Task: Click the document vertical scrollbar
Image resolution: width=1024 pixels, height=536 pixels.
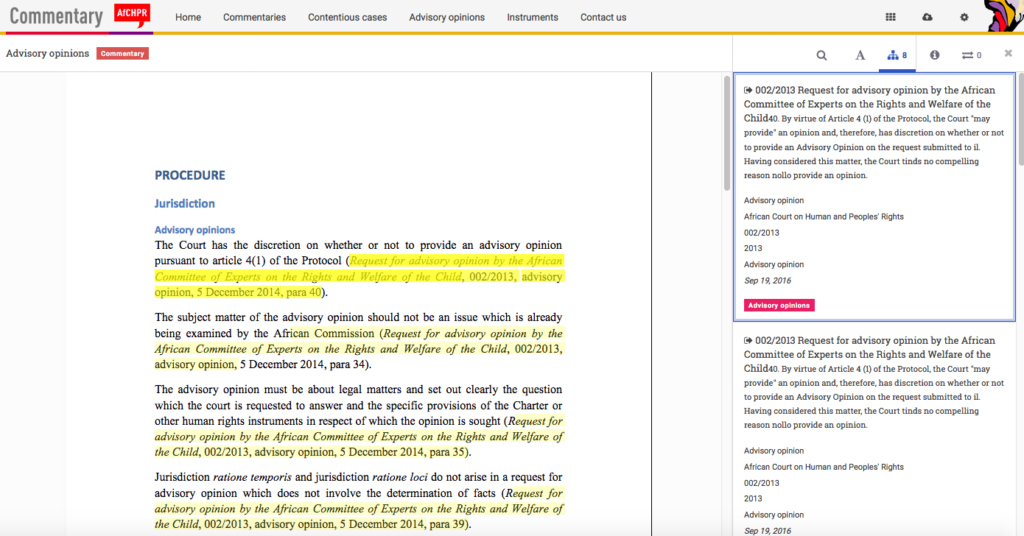Action: tap(726, 134)
